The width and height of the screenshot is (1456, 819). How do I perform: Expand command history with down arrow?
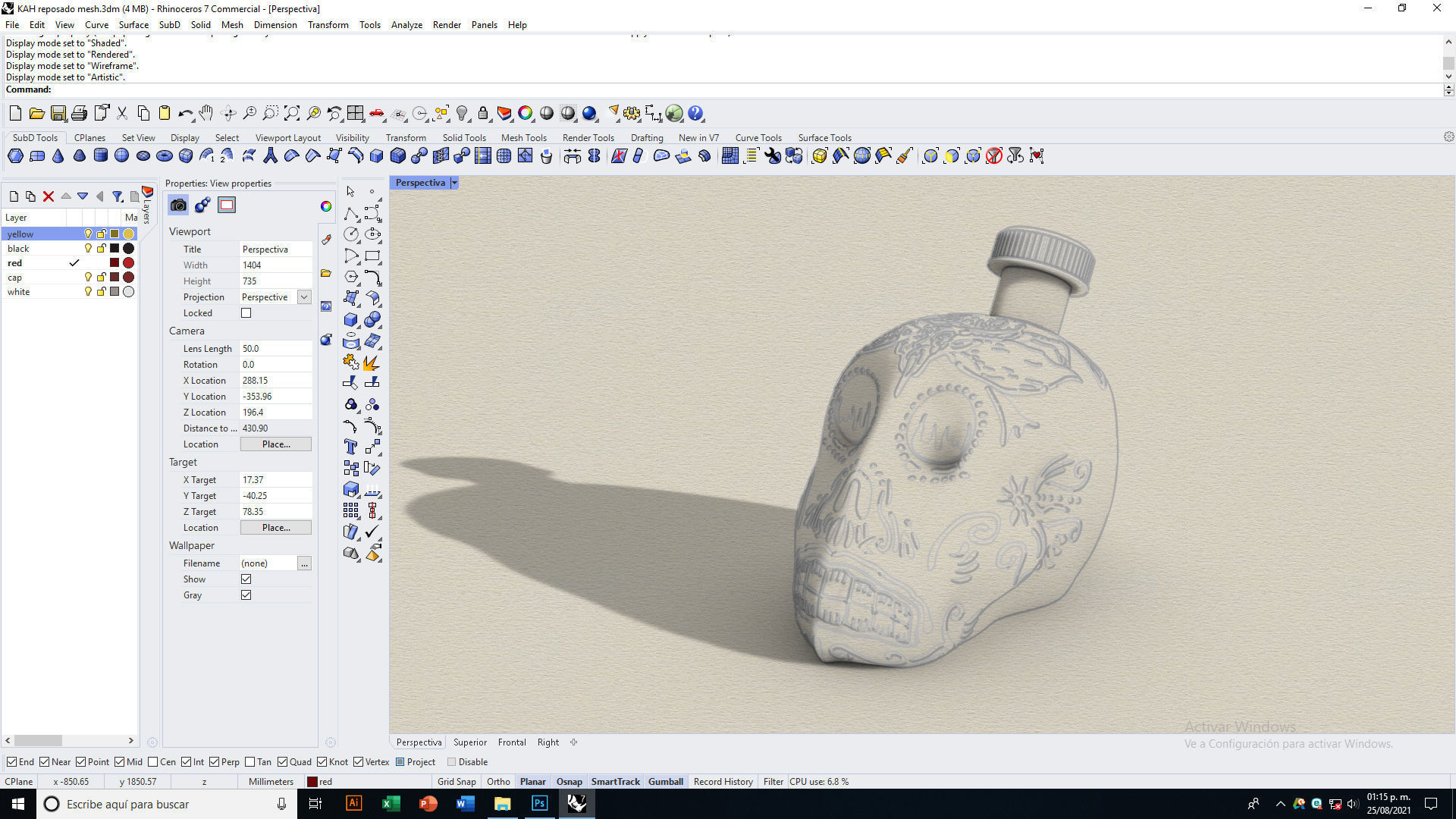click(1448, 77)
